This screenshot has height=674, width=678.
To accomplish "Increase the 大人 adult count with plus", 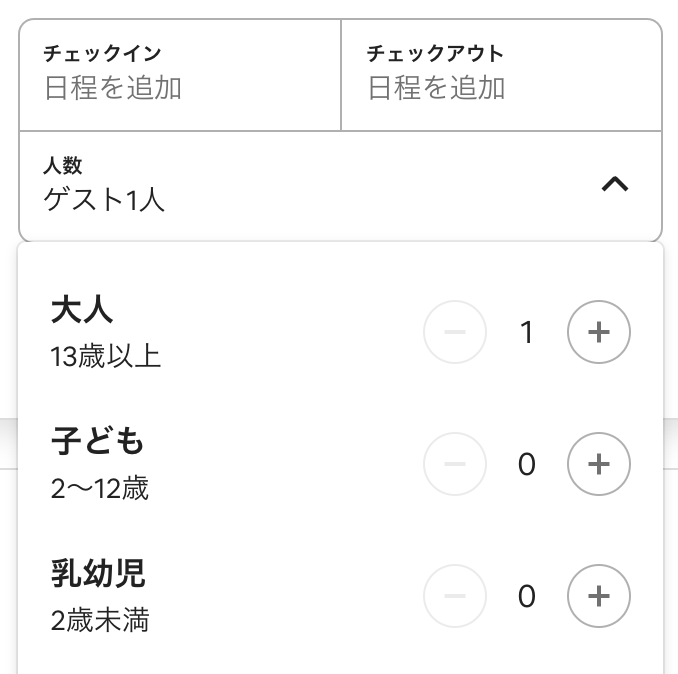I will pos(598,332).
